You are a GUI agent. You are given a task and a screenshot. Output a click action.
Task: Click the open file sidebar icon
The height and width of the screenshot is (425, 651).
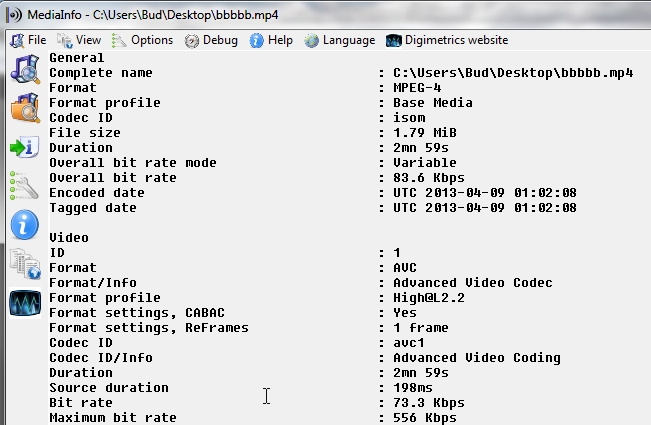click(25, 69)
